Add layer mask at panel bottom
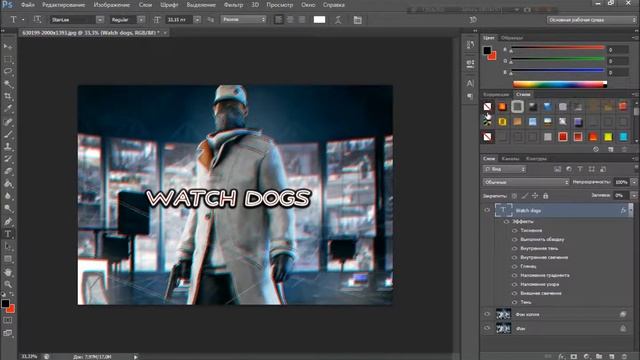 pos(574,356)
